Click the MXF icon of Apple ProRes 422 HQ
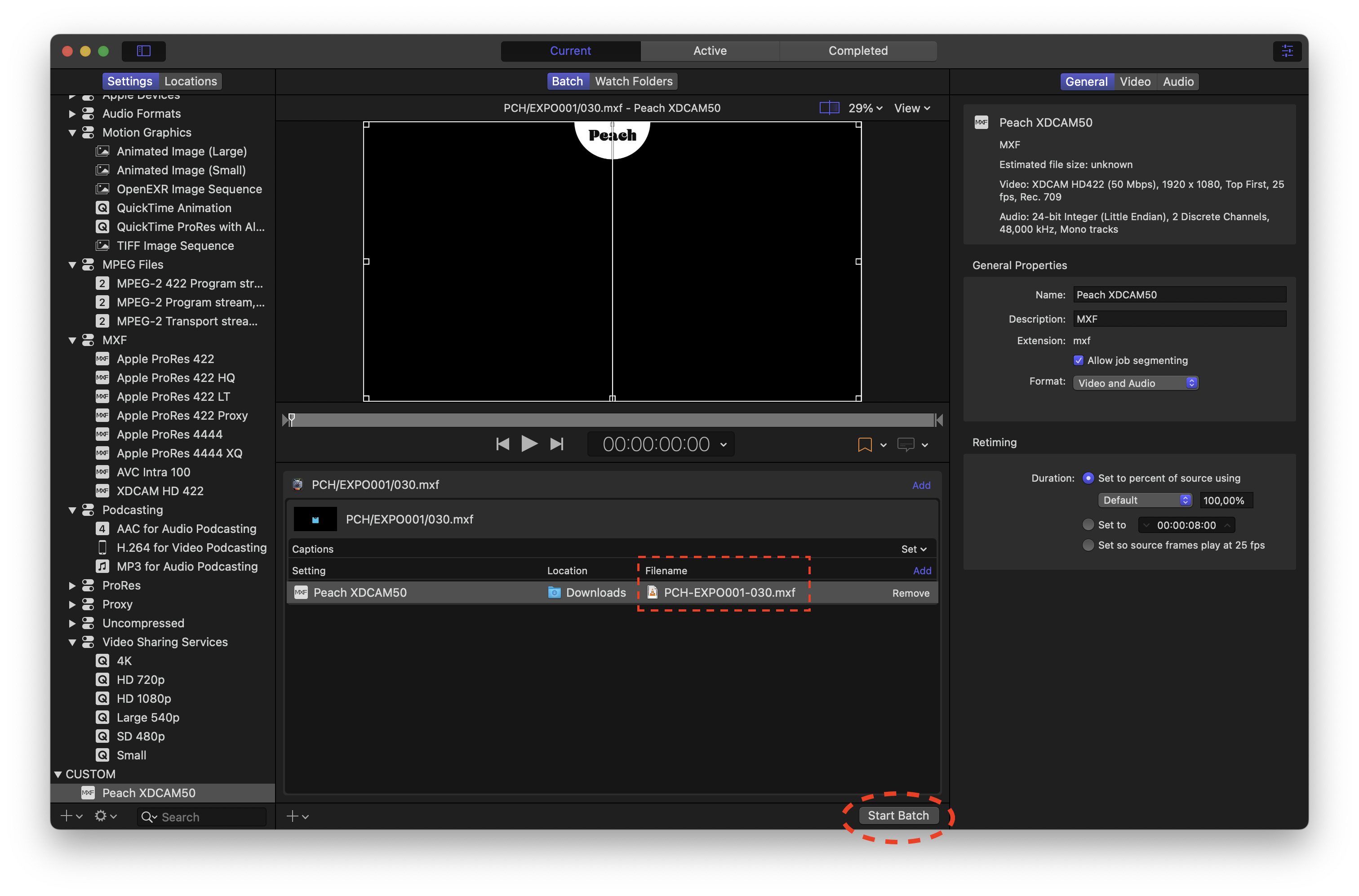 click(102, 378)
